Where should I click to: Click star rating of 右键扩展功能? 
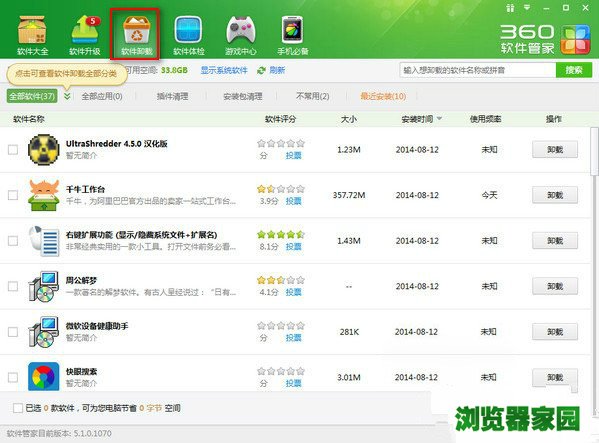[281, 234]
